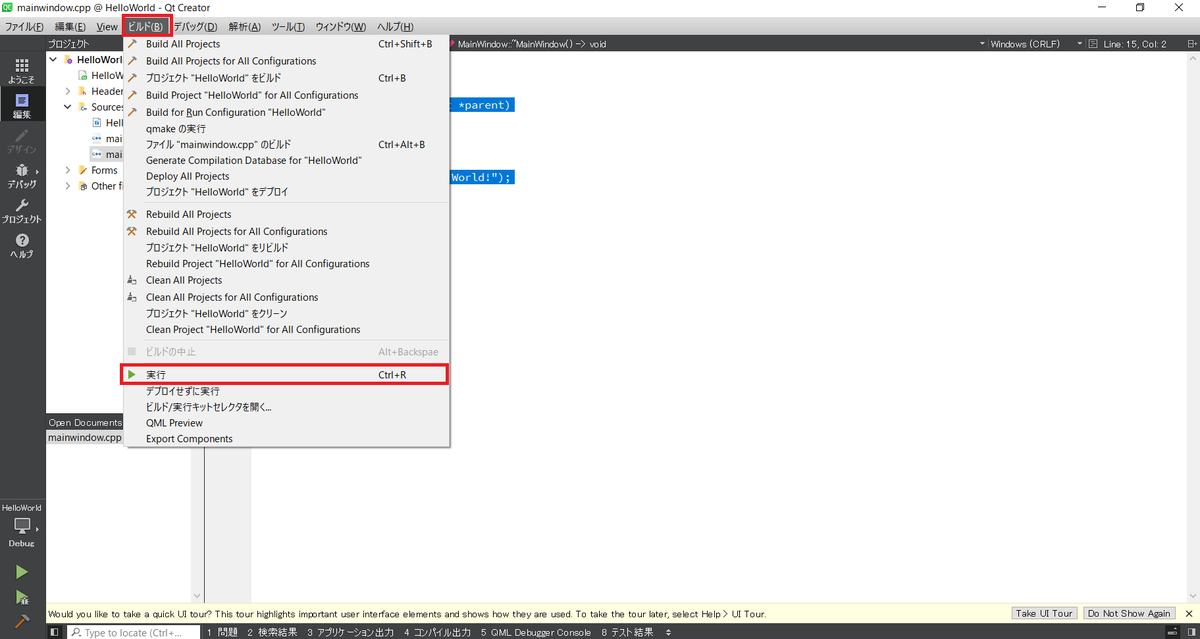Screen dimensions: 1200x639
Task: Choose Rebuild Project "HelloWorld" for All Configurations
Action: tap(286, 264)
